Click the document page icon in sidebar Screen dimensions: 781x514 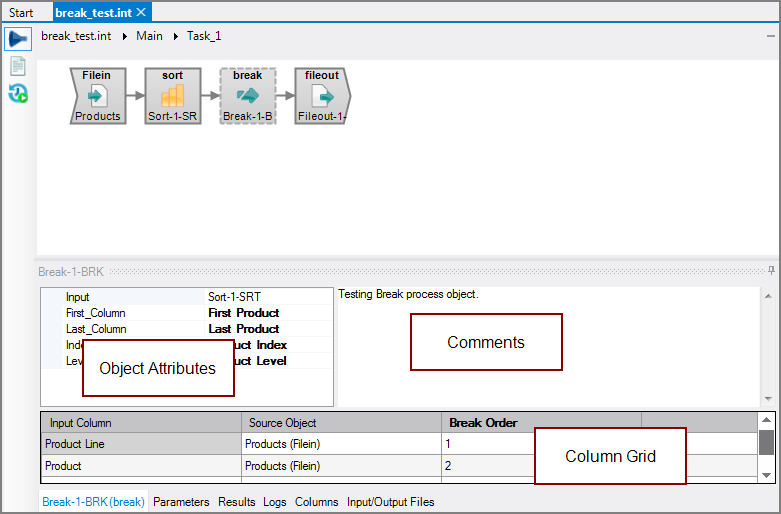[x=17, y=66]
